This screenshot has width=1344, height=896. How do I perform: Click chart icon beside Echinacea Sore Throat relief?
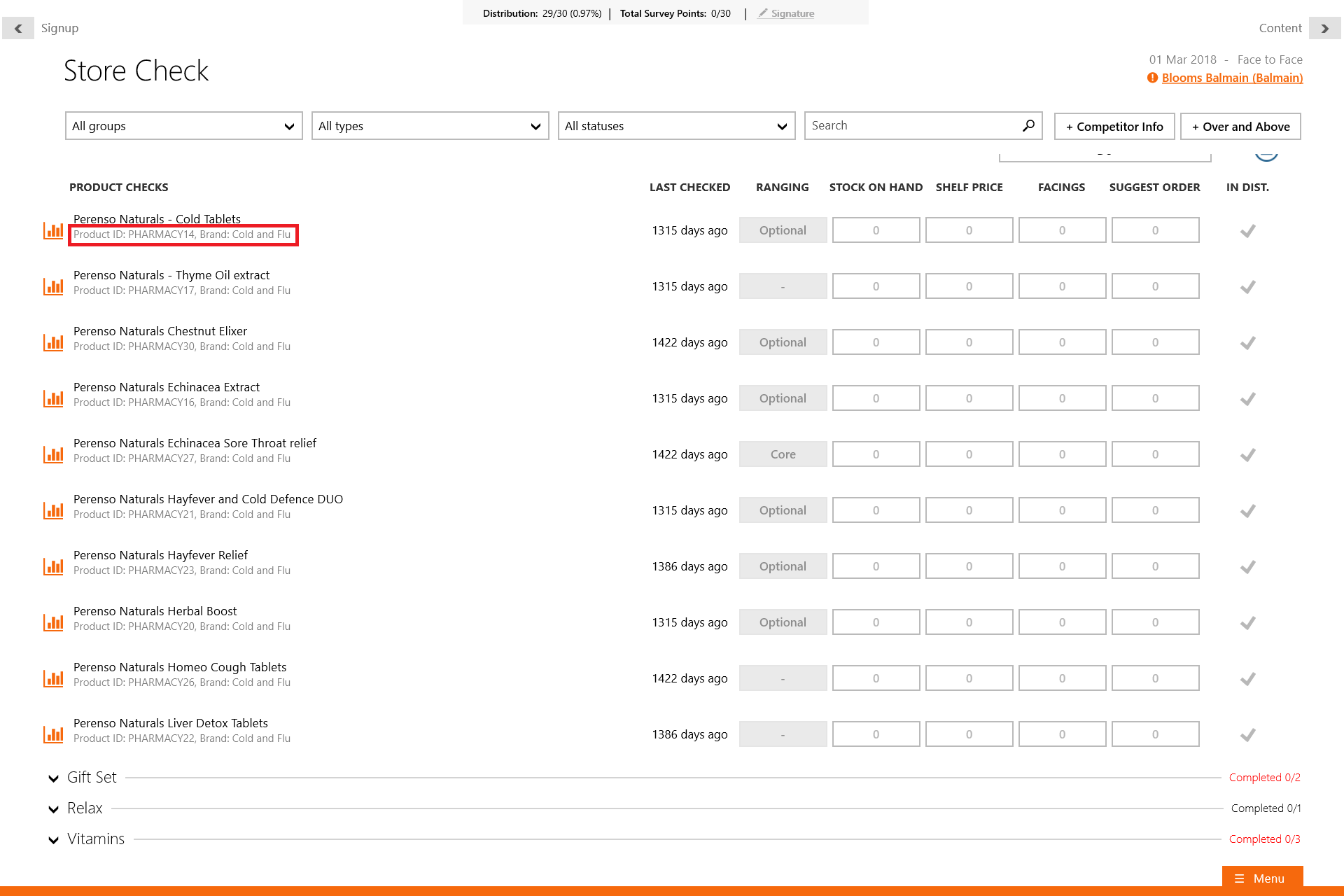tap(53, 454)
